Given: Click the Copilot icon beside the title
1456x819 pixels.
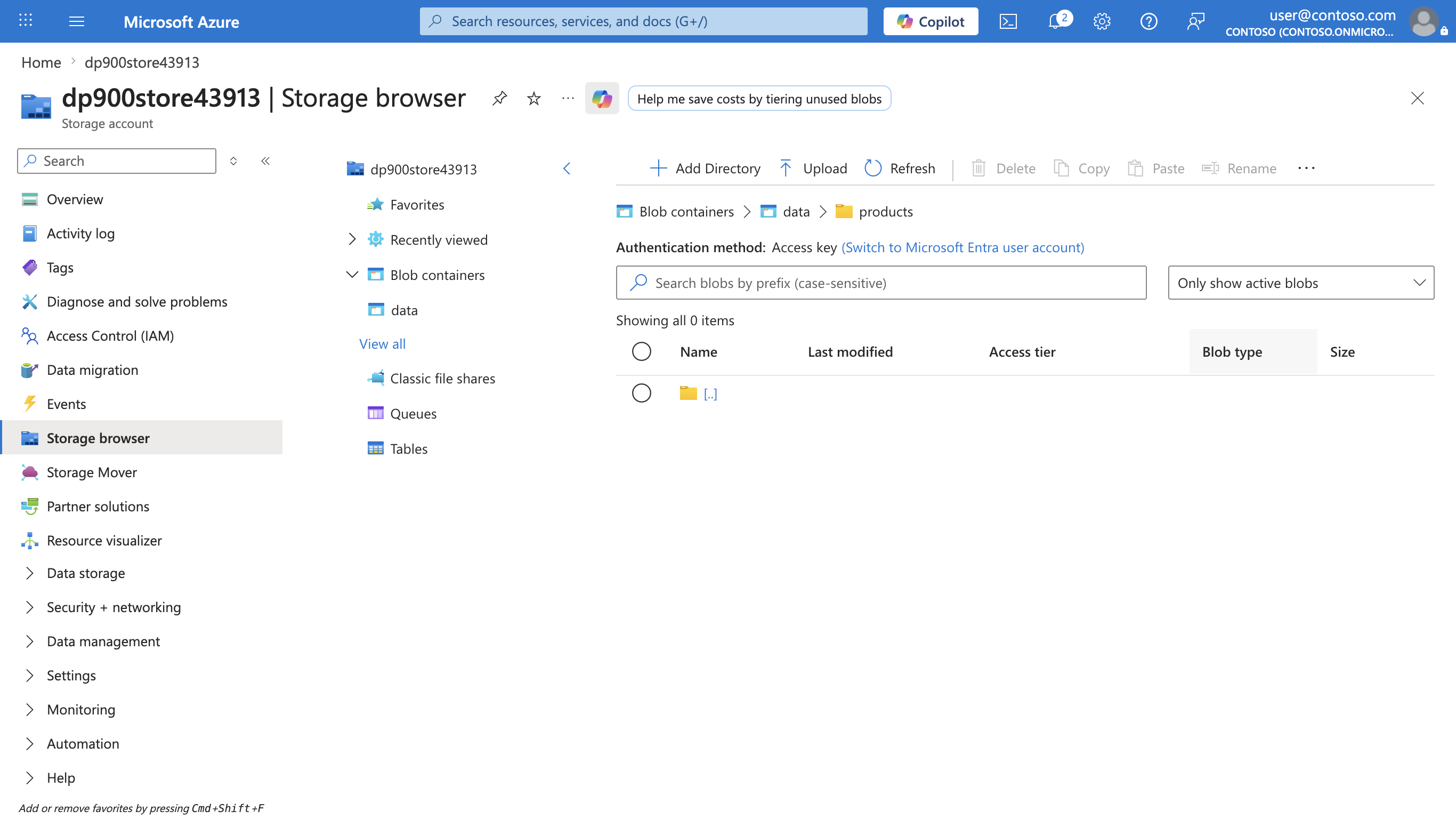Looking at the screenshot, I should [x=602, y=99].
